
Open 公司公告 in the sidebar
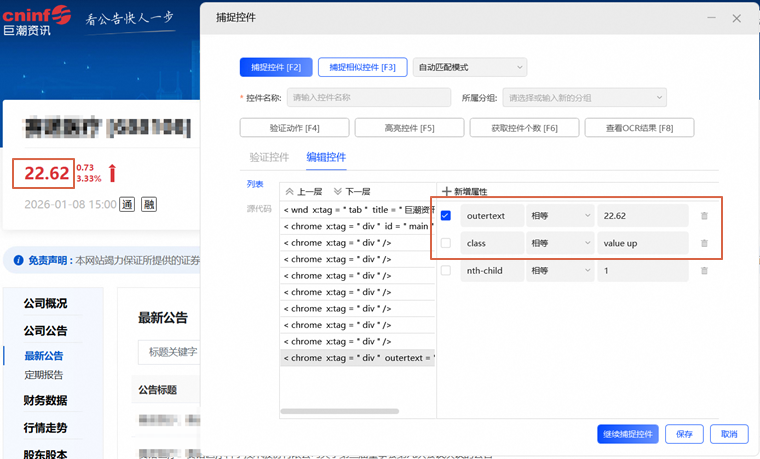[x=46, y=331]
